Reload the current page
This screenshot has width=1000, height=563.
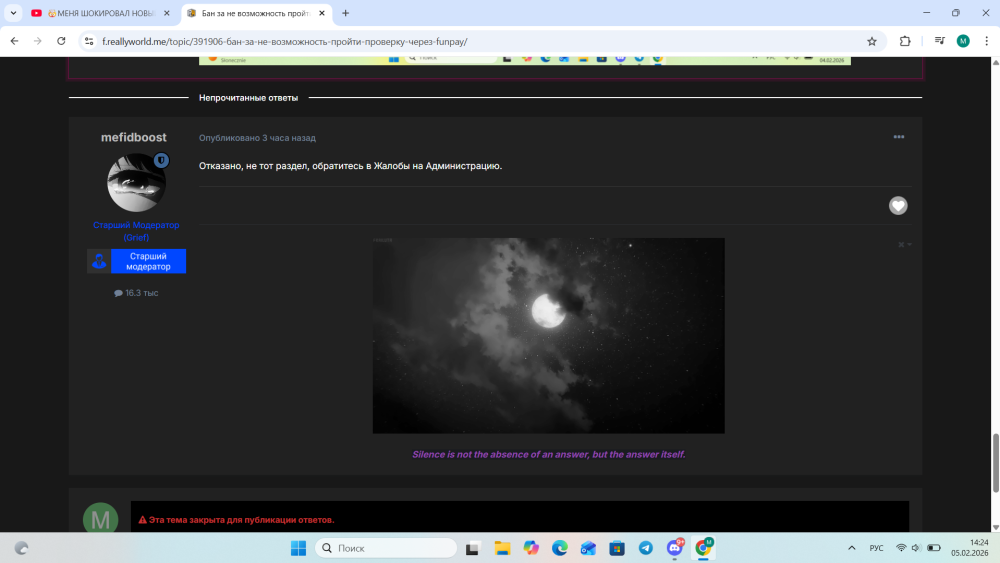pyautogui.click(x=61, y=41)
